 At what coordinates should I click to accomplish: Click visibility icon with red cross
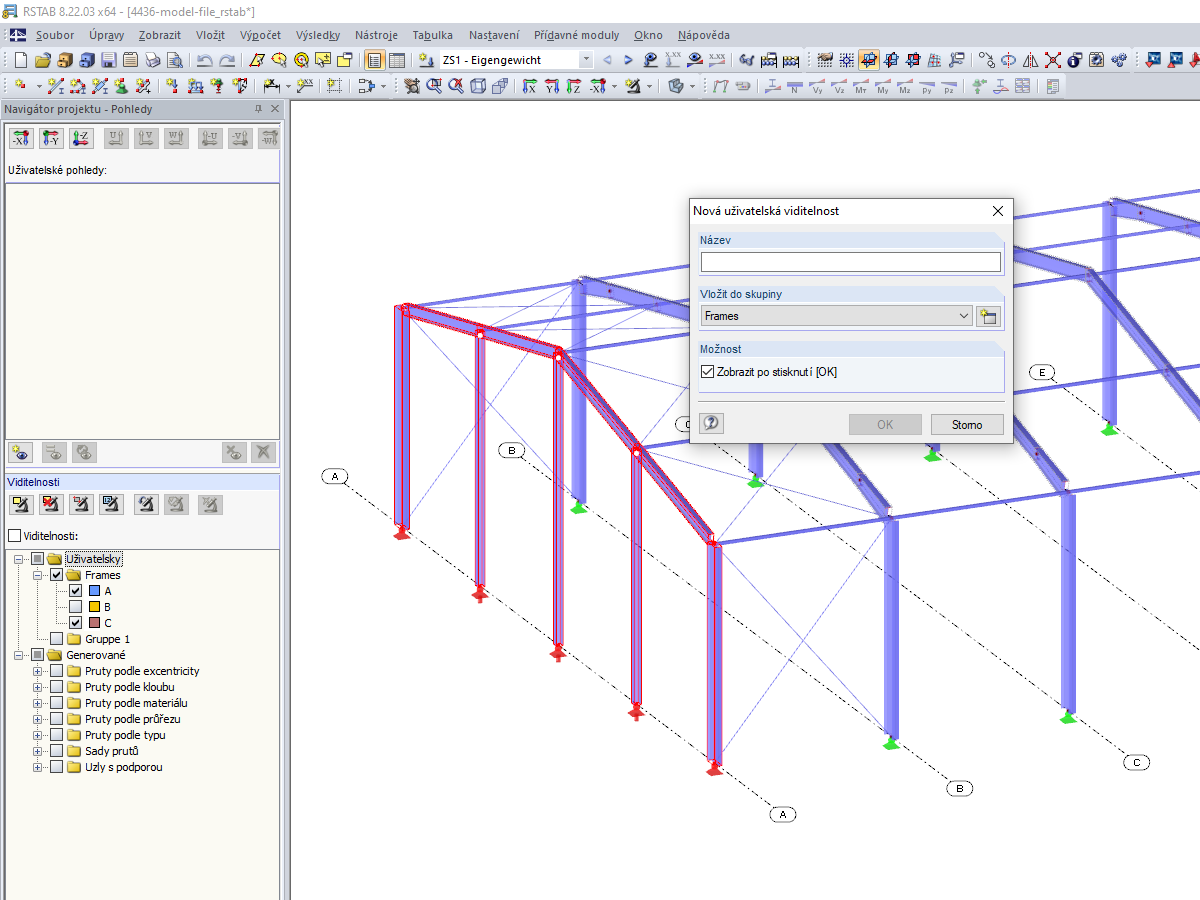click(x=52, y=505)
